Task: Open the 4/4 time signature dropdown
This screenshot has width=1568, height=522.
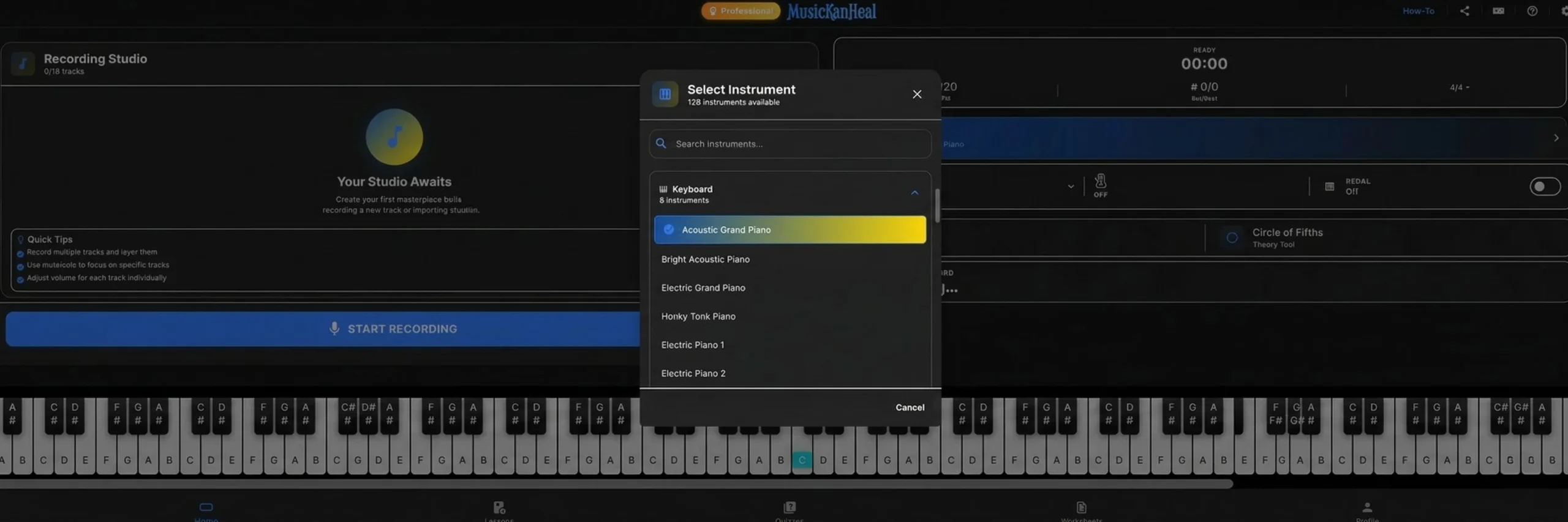Action: [1459, 88]
